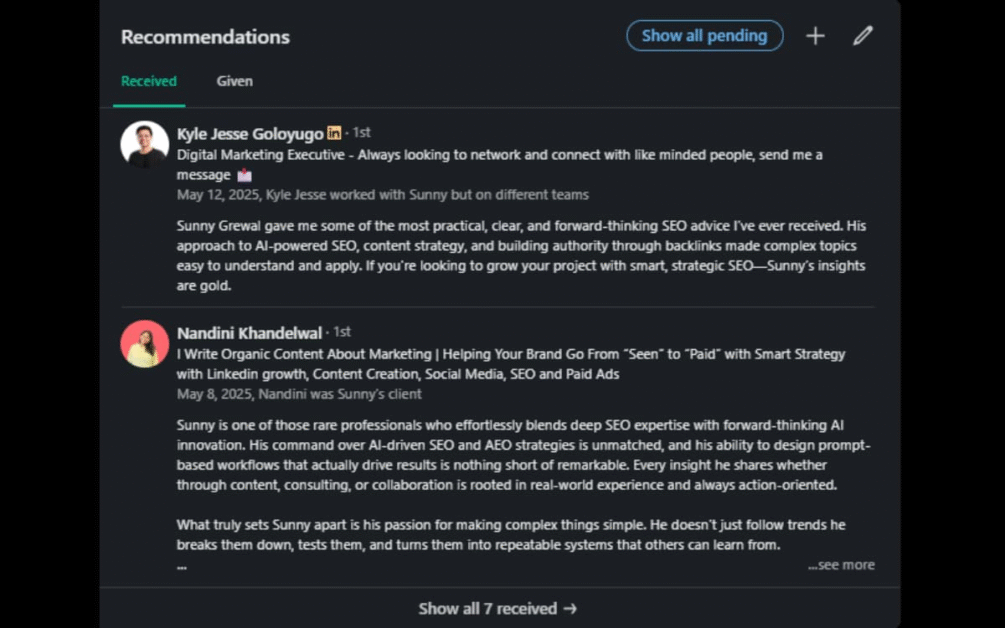Click the Show all pending button
1005x628 pixels.
point(704,36)
